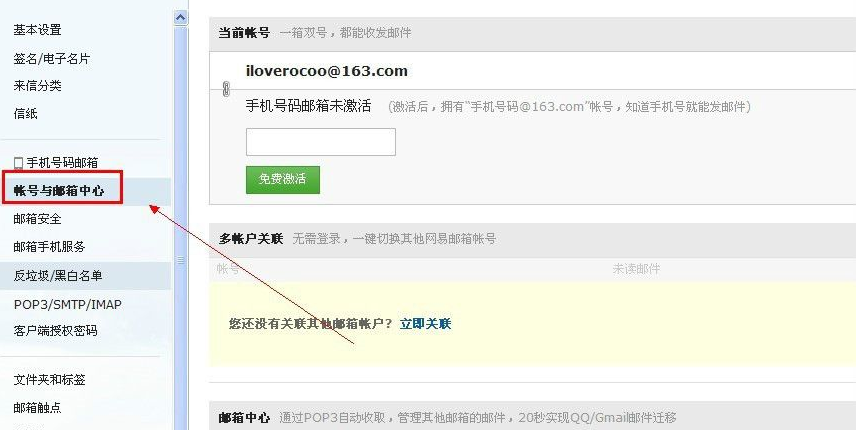The image size is (856, 430).
Task: Click the sidebar scrollbar up arrow
Action: tap(181, 18)
